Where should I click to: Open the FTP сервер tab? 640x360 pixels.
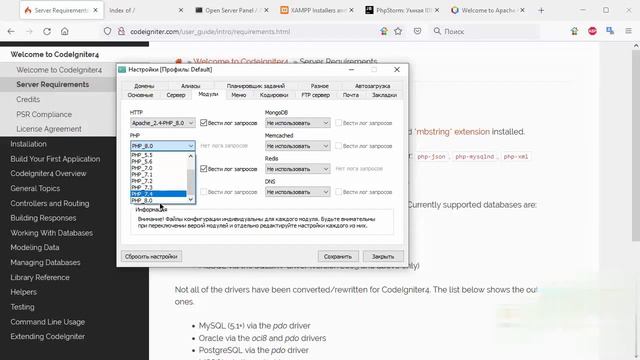(x=316, y=95)
